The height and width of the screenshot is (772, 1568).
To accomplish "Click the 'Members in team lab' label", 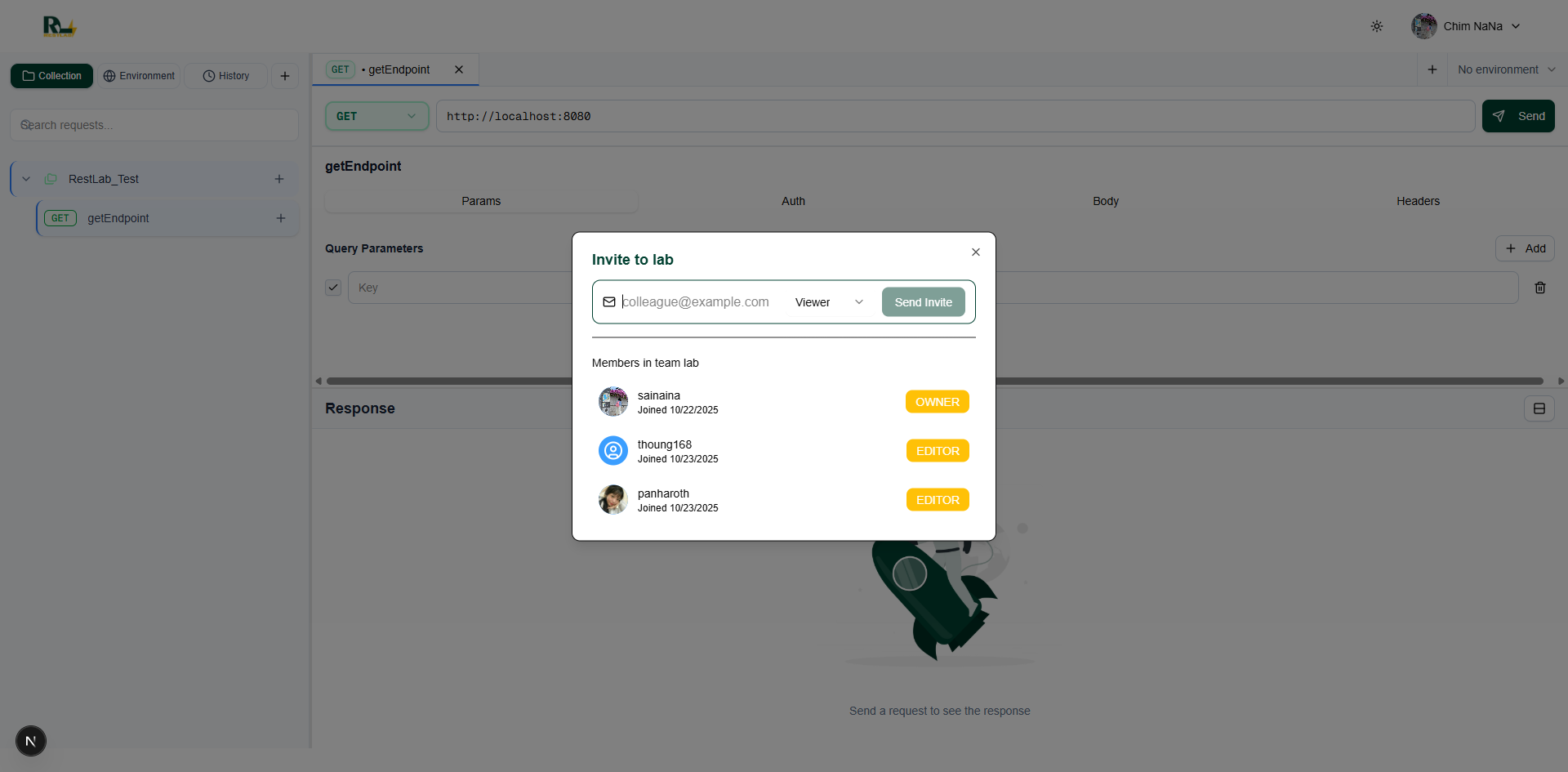I will pos(645,363).
